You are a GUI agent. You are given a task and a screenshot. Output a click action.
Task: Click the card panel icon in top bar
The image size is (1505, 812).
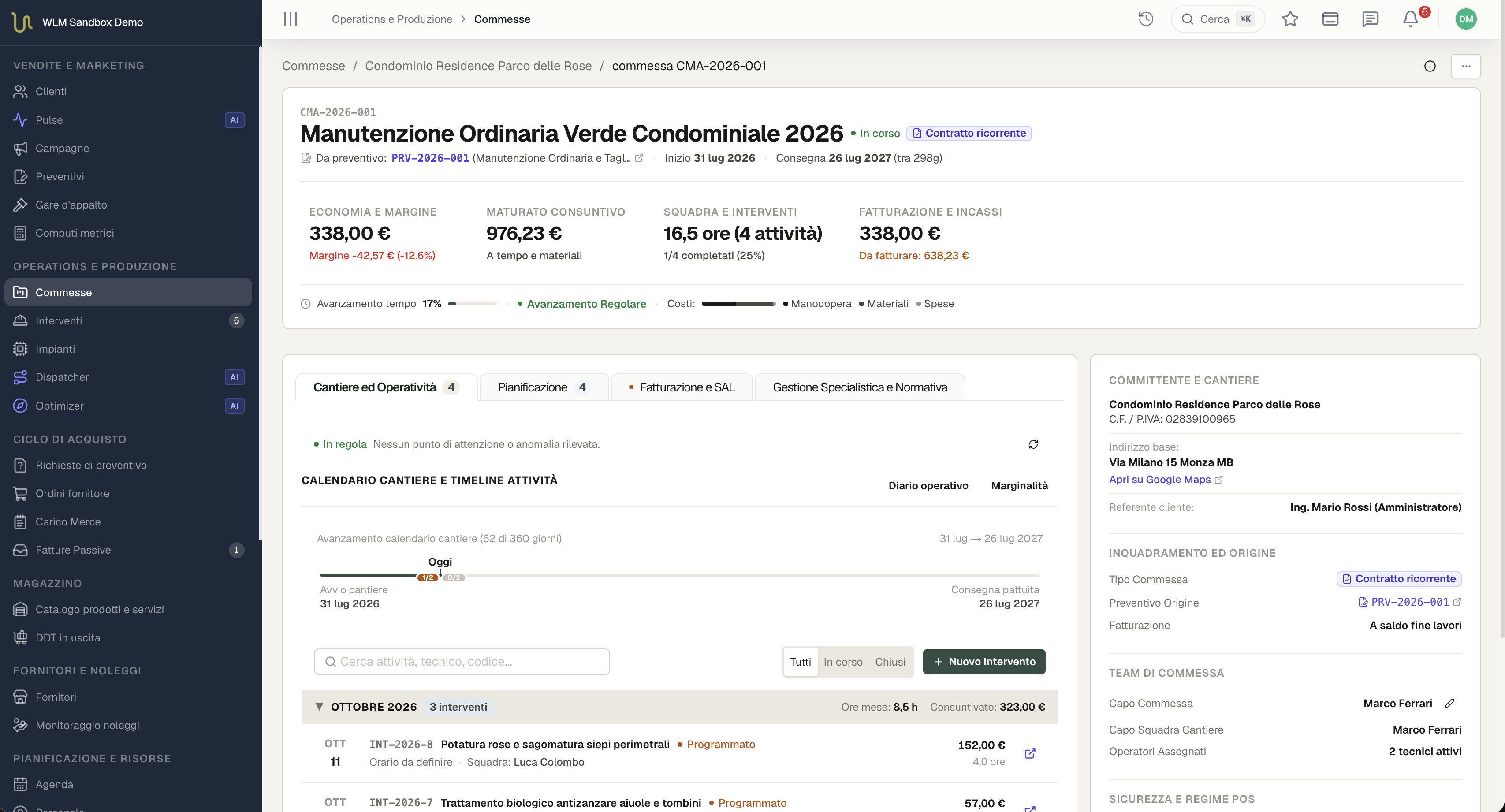tap(1330, 19)
